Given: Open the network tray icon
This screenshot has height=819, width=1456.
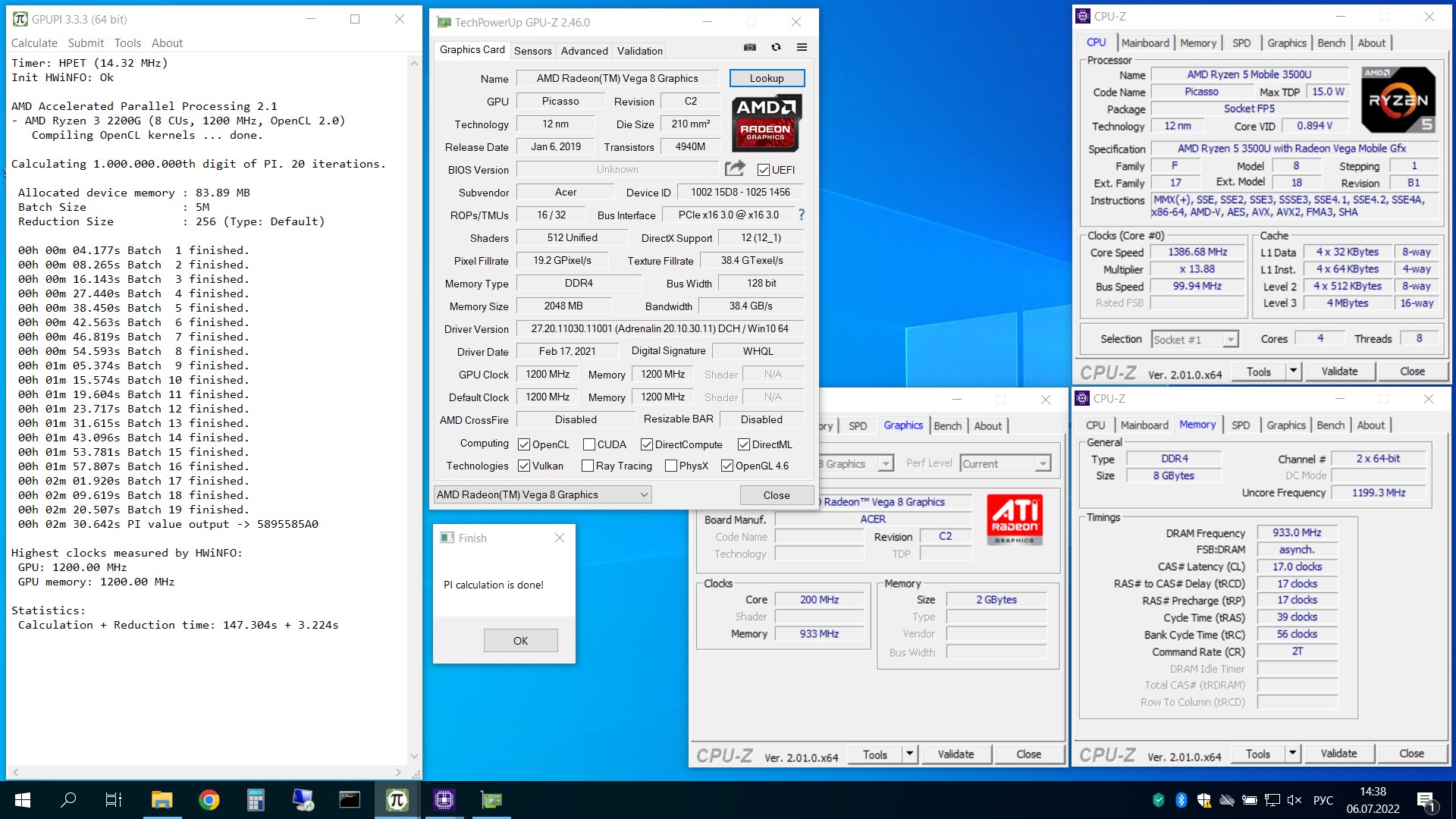Looking at the screenshot, I should (1272, 800).
